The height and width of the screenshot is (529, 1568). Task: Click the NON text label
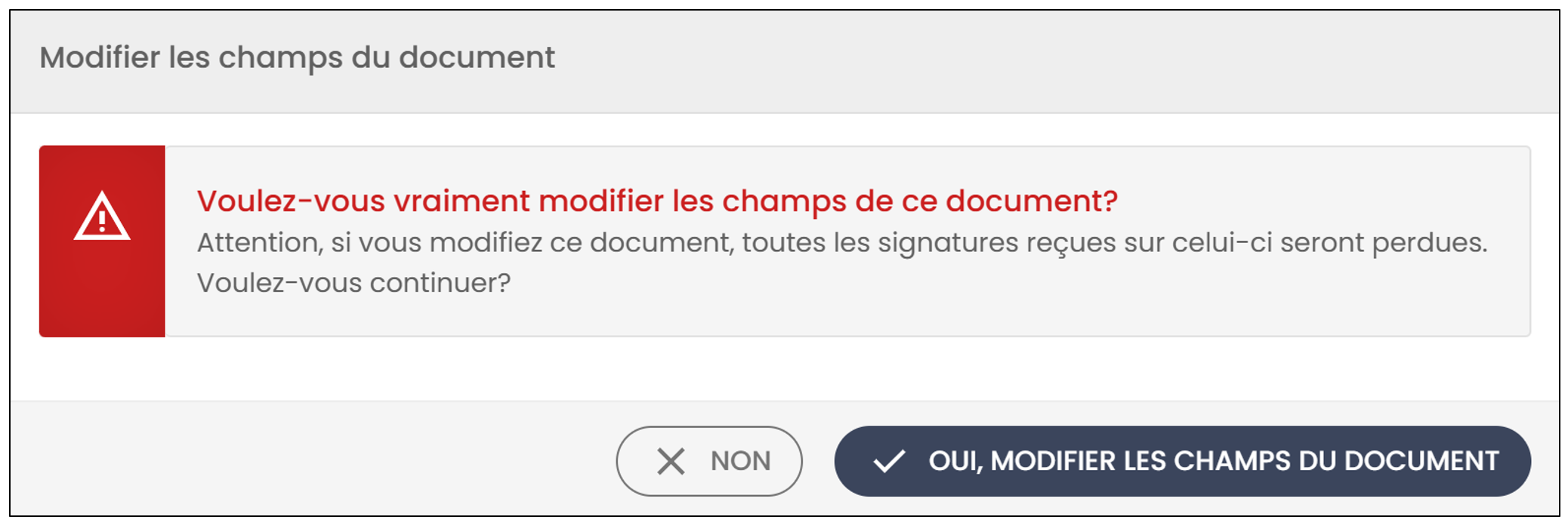point(740,461)
